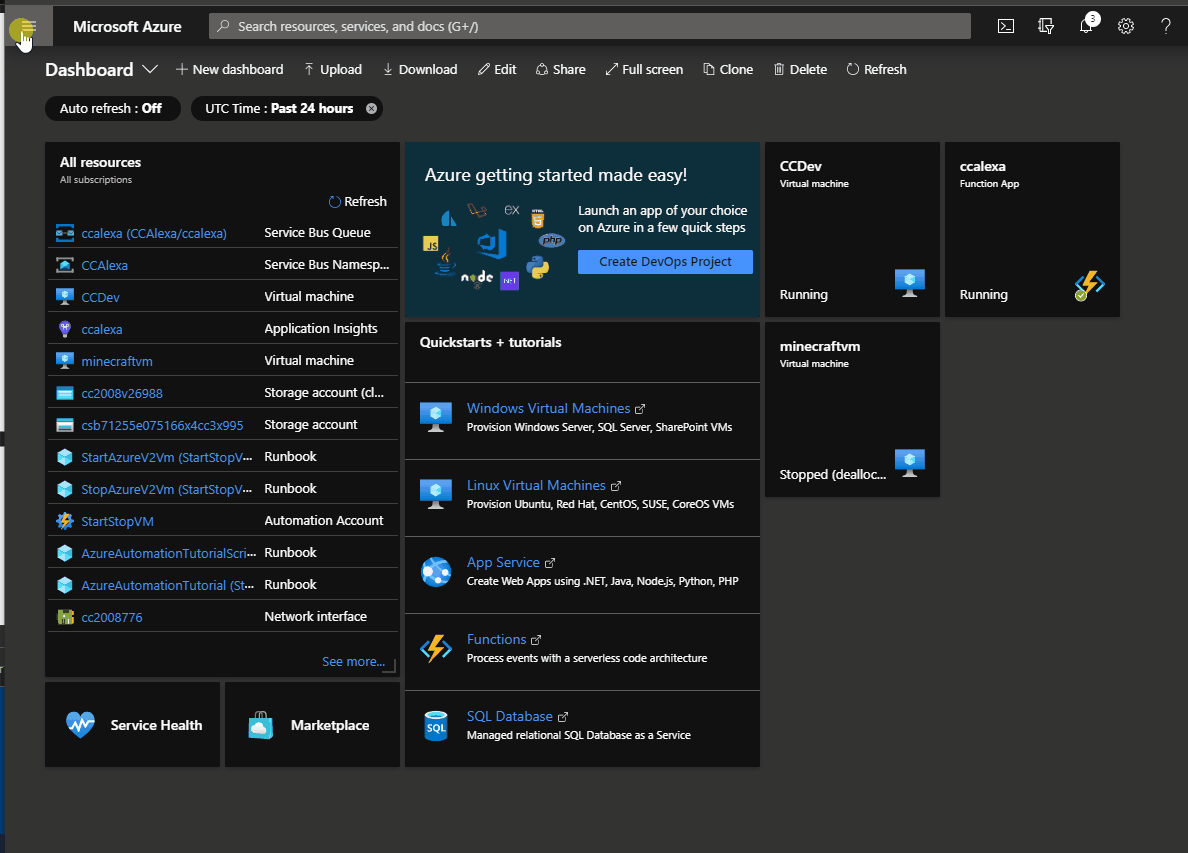Open the StartAzureV2Vm runbook link
The image size is (1188, 853).
[x=167, y=457]
